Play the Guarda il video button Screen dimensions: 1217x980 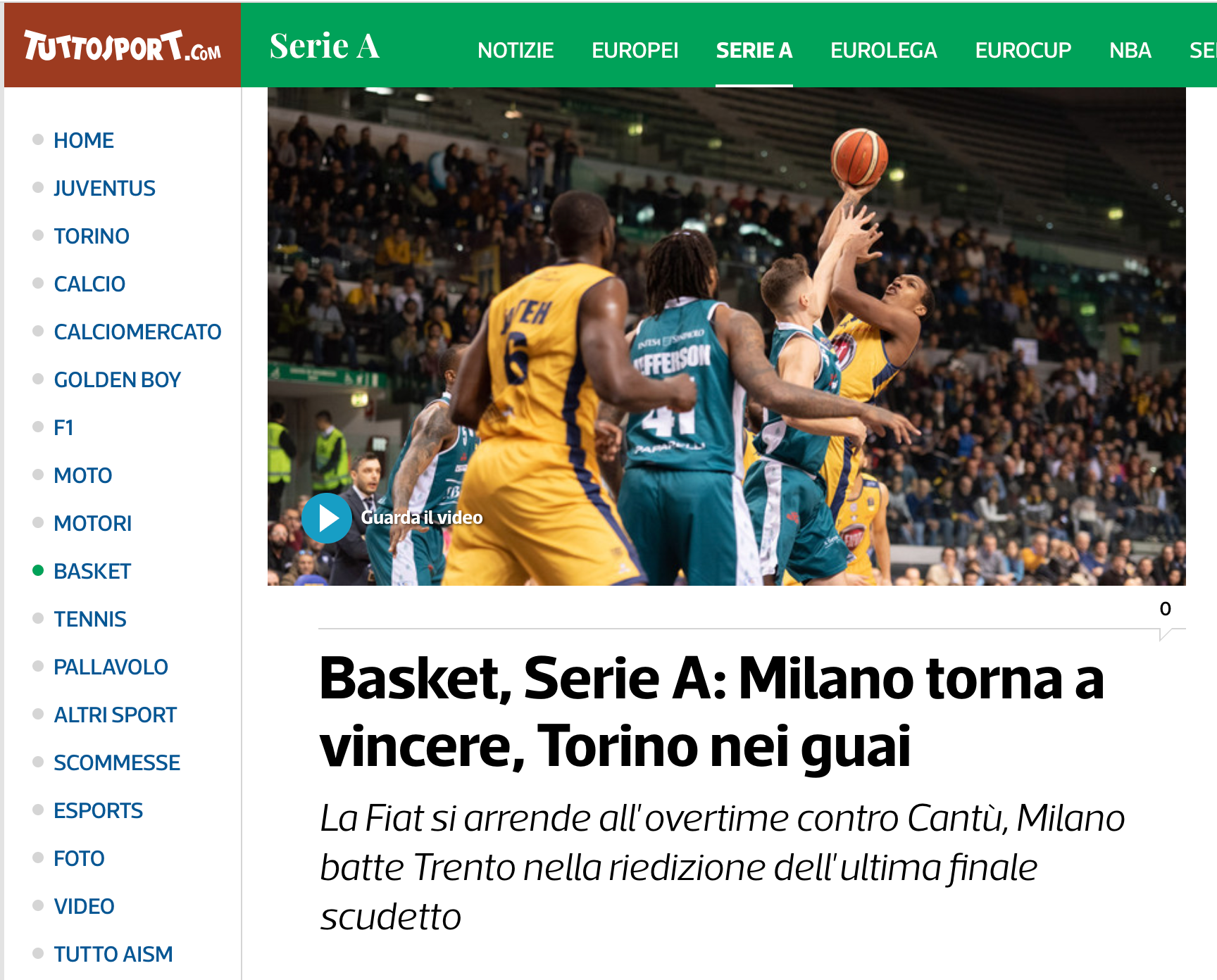click(327, 518)
